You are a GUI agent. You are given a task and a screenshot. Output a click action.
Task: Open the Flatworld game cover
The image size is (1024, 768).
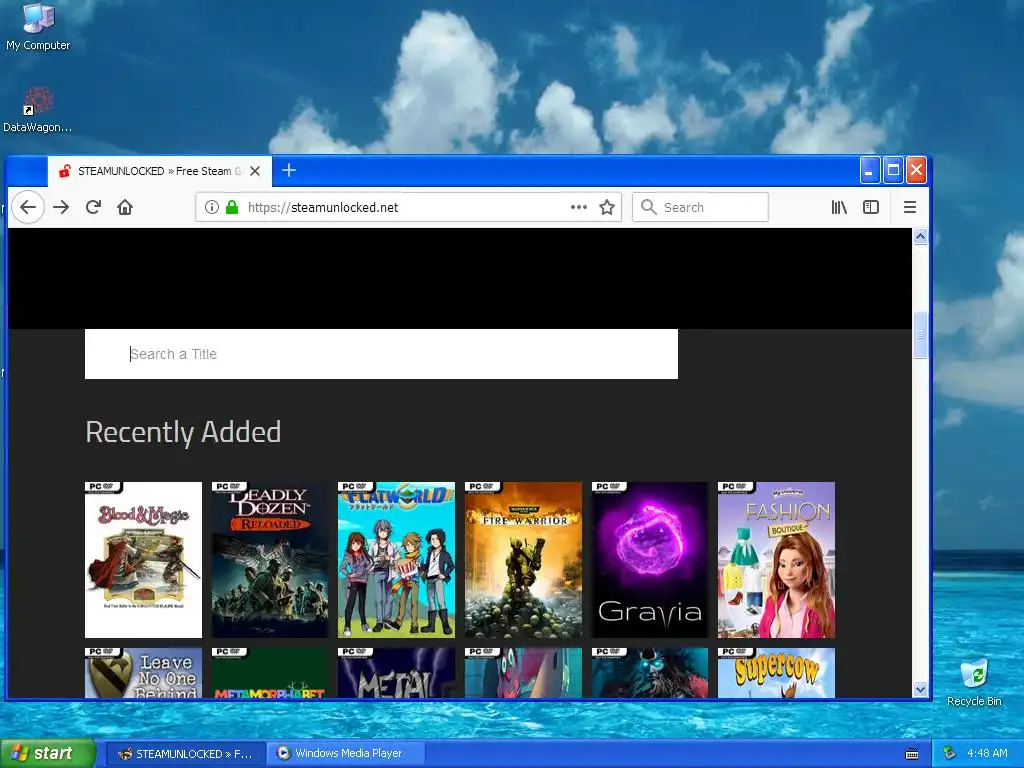[396, 560]
